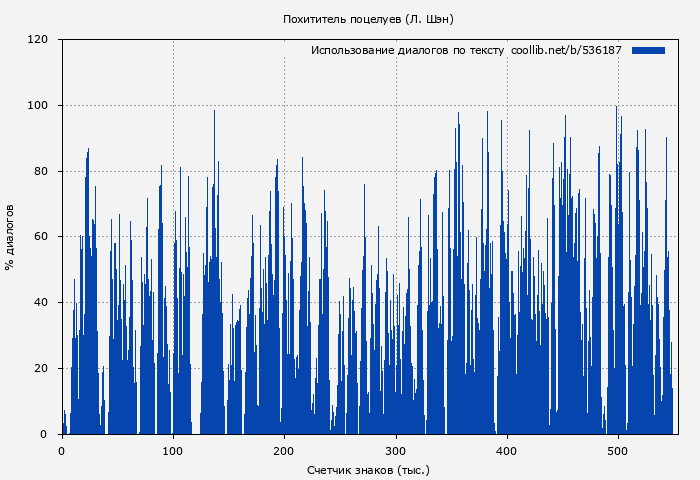This screenshot has height=480, width=700.
Task: Click the x-axis label 'Счетчик знаков (тыс.)'
Action: point(368,469)
